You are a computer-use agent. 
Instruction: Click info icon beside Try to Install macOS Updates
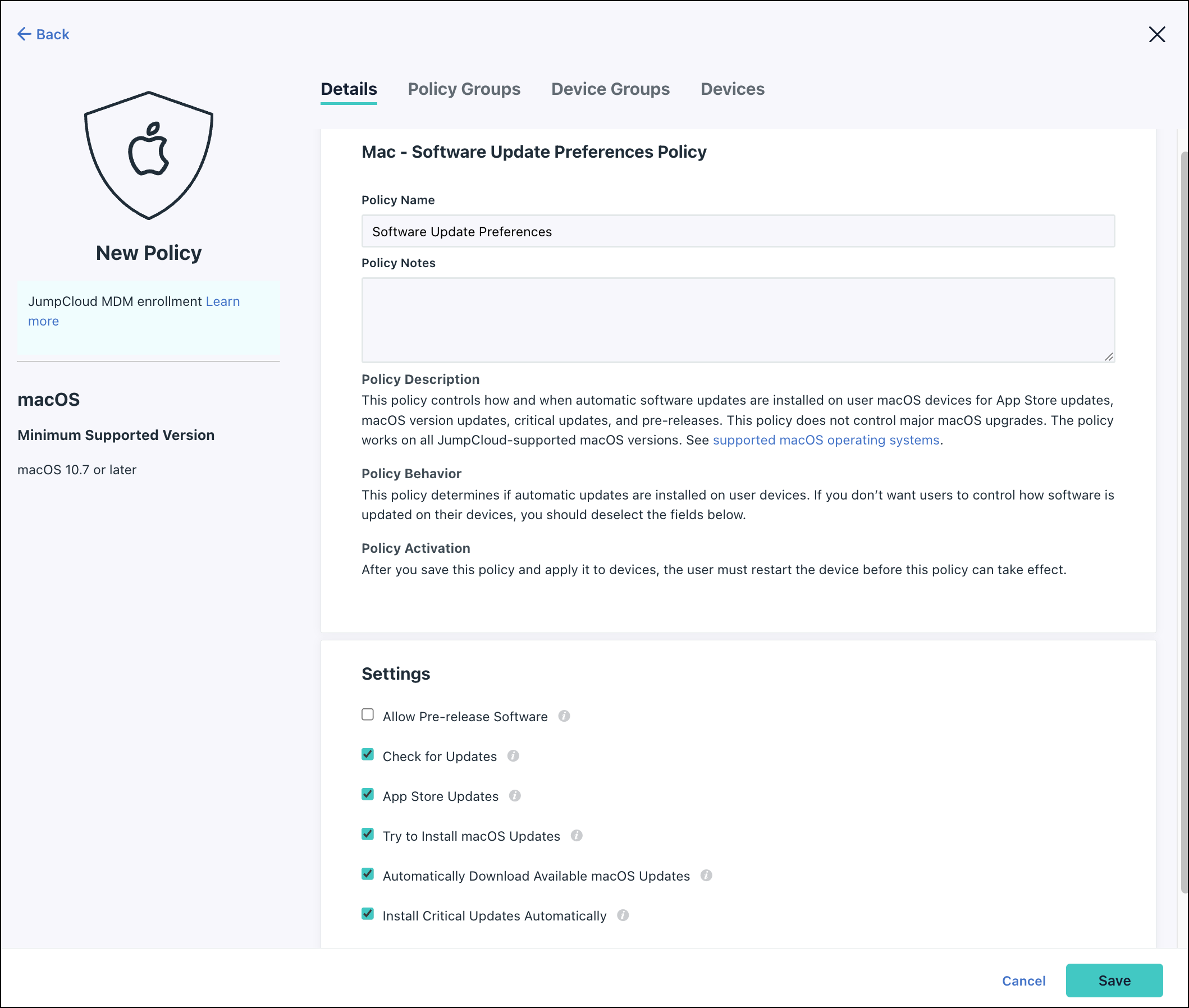click(576, 836)
